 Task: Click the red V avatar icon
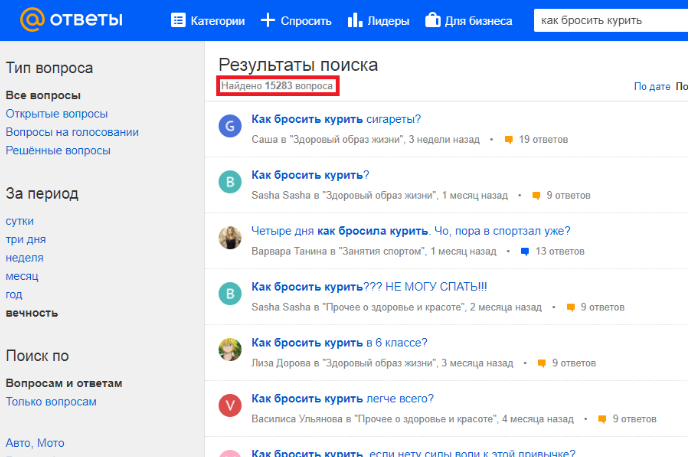[x=230, y=405]
